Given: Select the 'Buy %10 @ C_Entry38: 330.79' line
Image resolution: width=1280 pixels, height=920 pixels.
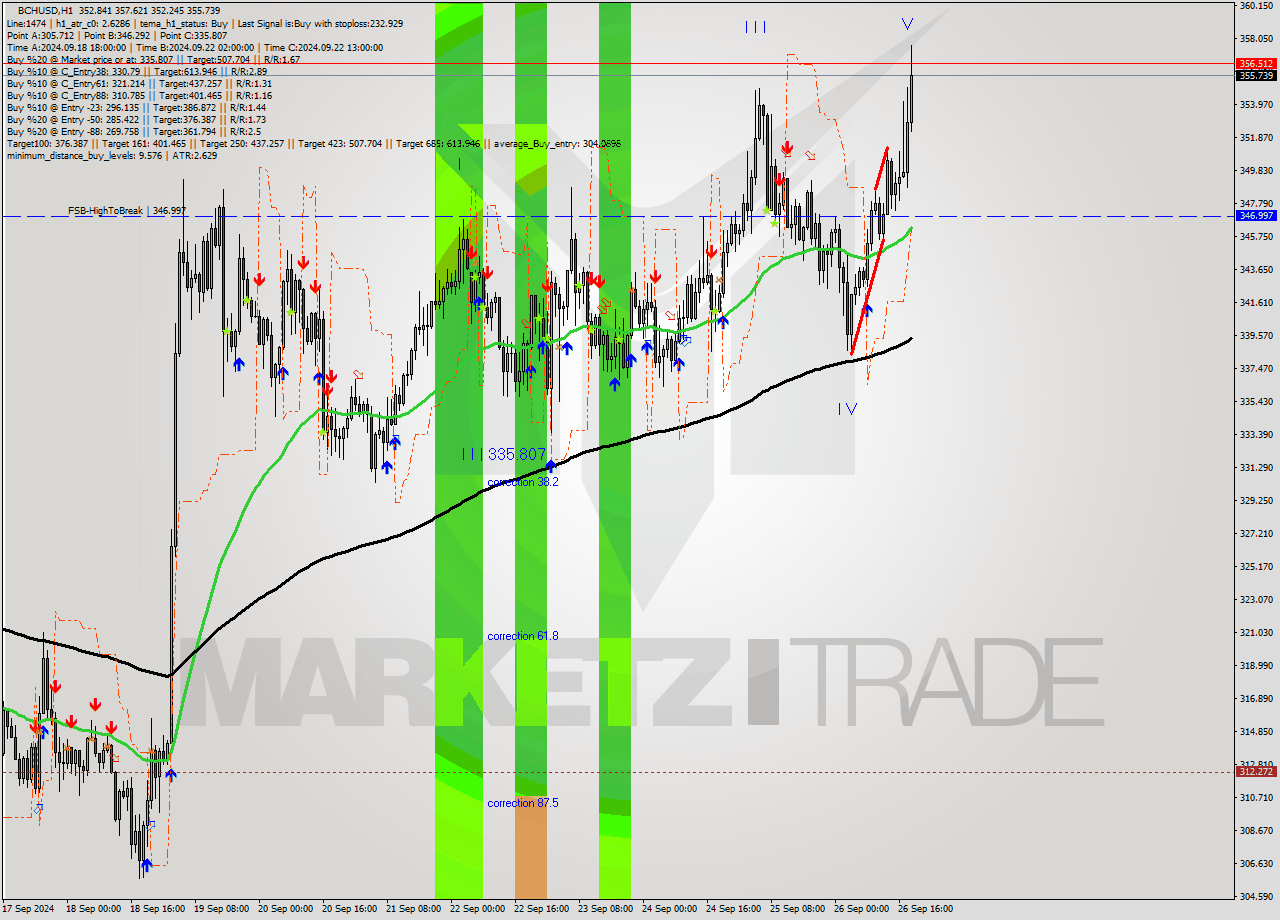Looking at the screenshot, I should point(136,71).
